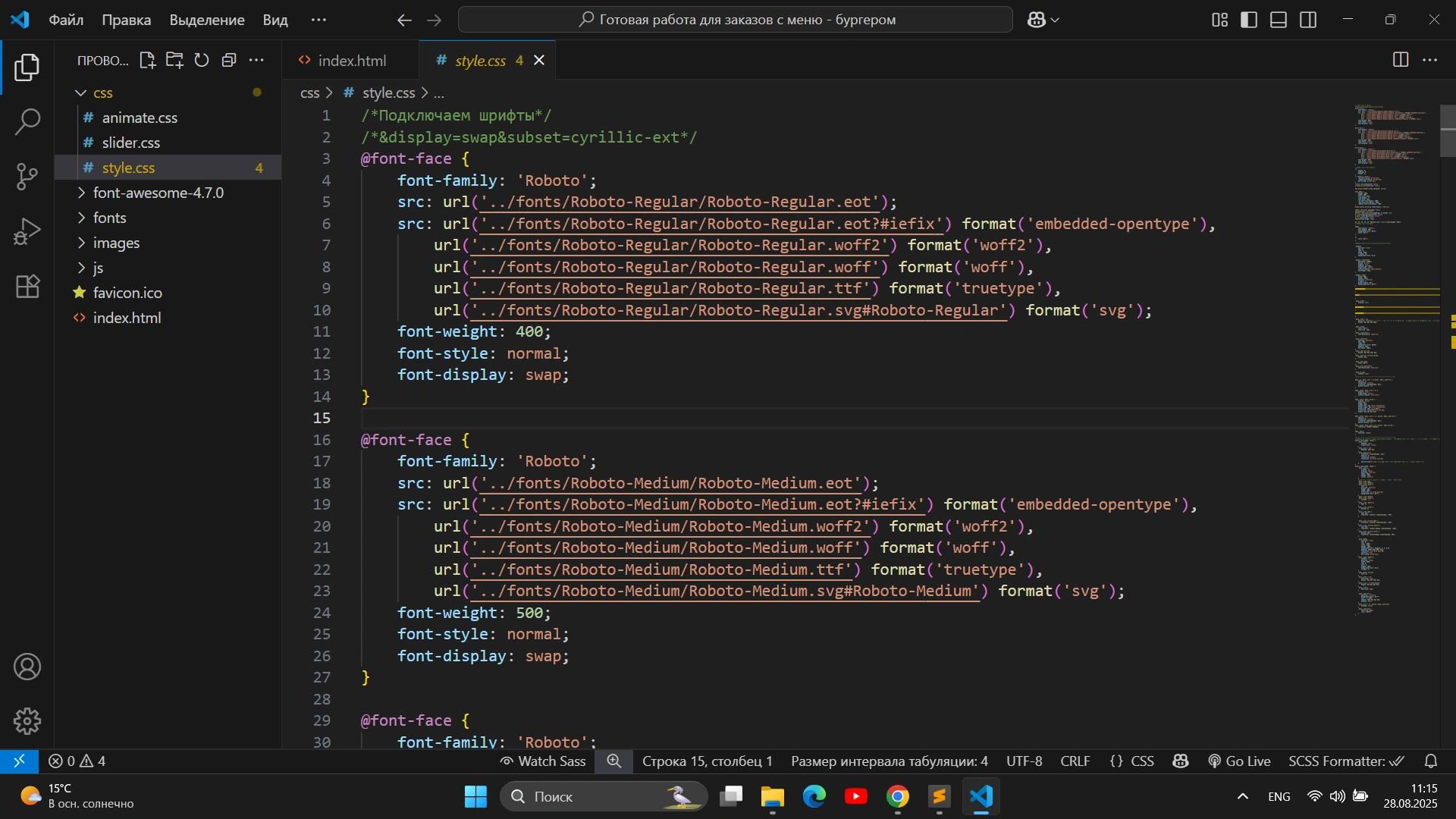The width and height of the screenshot is (1456, 819).
Task: Click New Folder icon in explorer
Action: coord(174,61)
